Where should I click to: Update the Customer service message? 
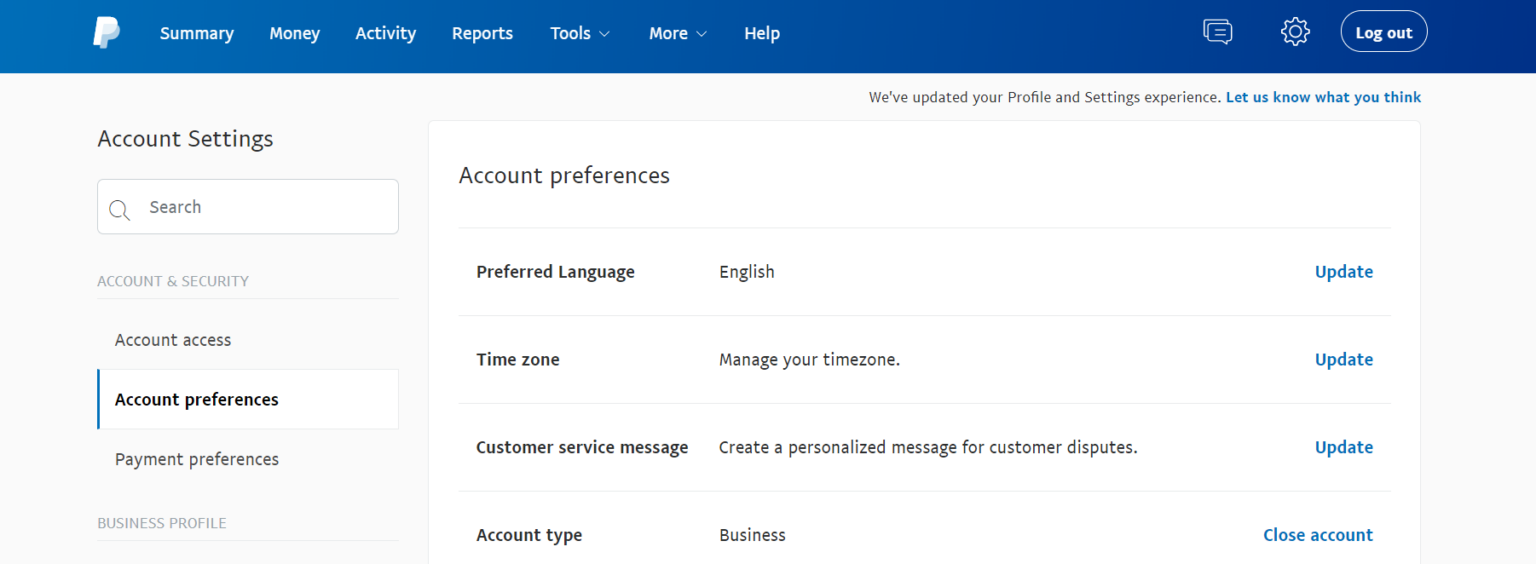1343,447
